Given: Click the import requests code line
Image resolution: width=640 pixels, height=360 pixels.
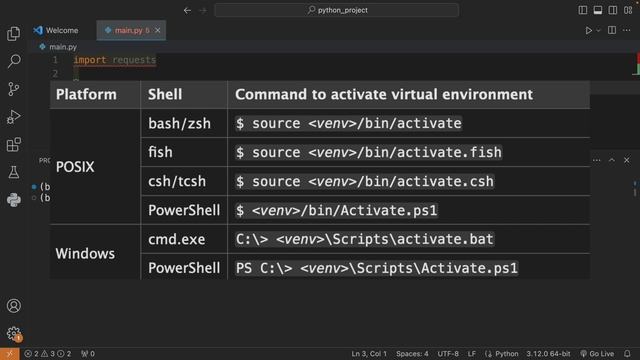Looking at the screenshot, I should pos(115,60).
